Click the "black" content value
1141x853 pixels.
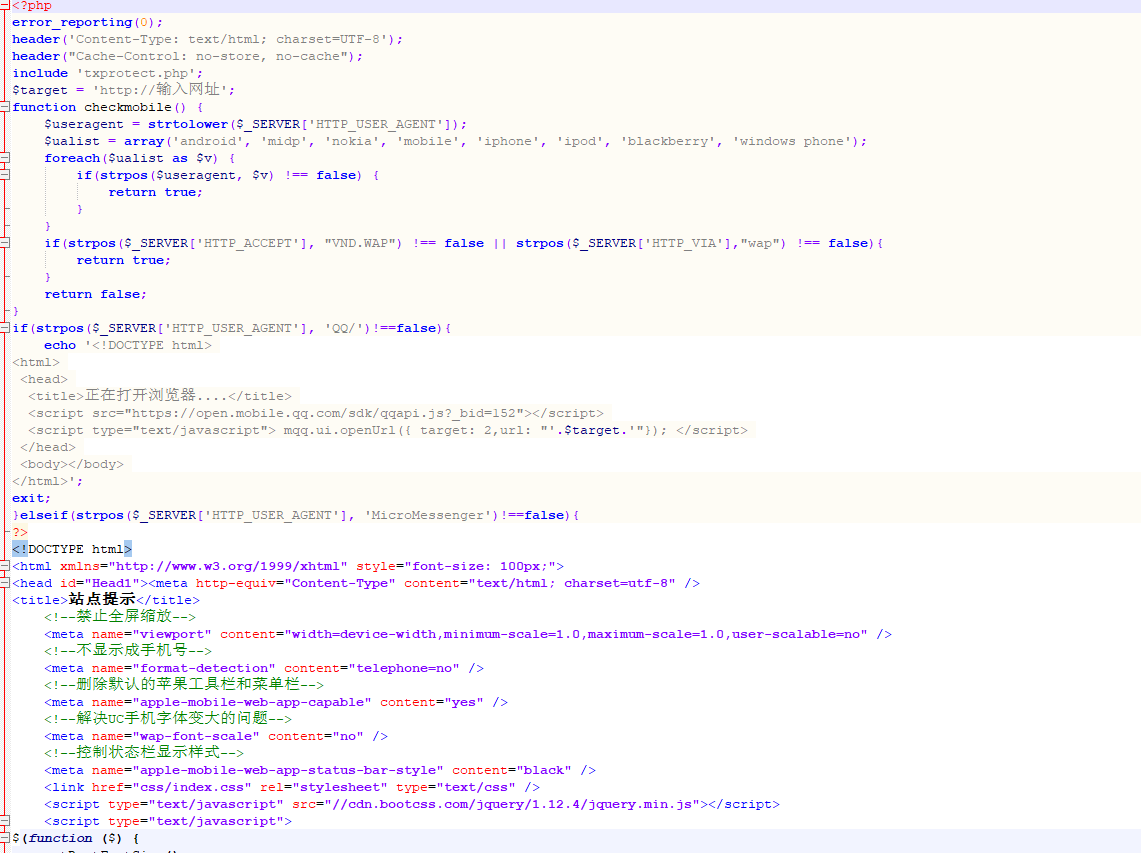click(544, 771)
